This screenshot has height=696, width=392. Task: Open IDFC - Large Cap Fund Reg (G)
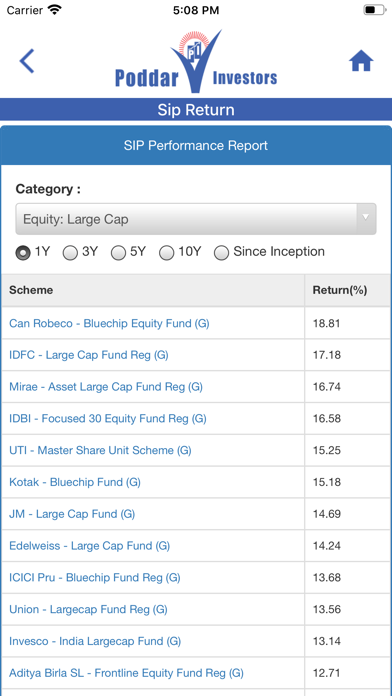coord(89,355)
